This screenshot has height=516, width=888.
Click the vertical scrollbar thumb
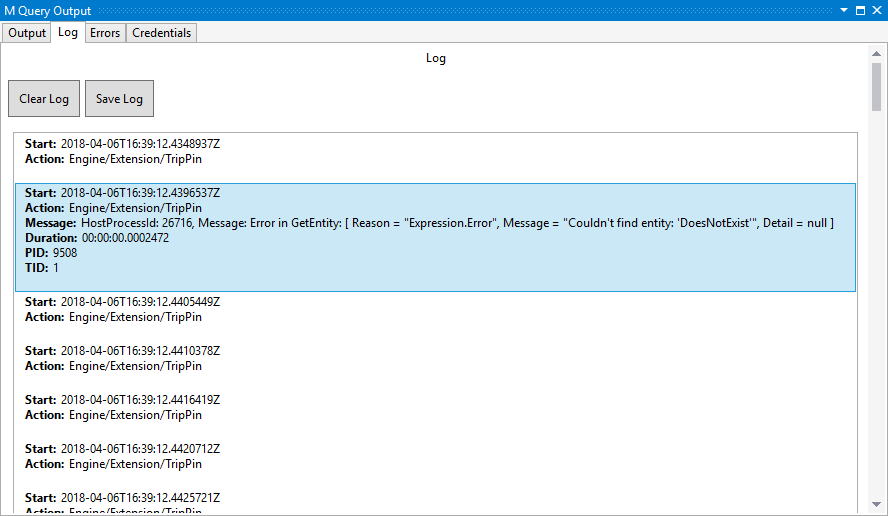point(876,87)
